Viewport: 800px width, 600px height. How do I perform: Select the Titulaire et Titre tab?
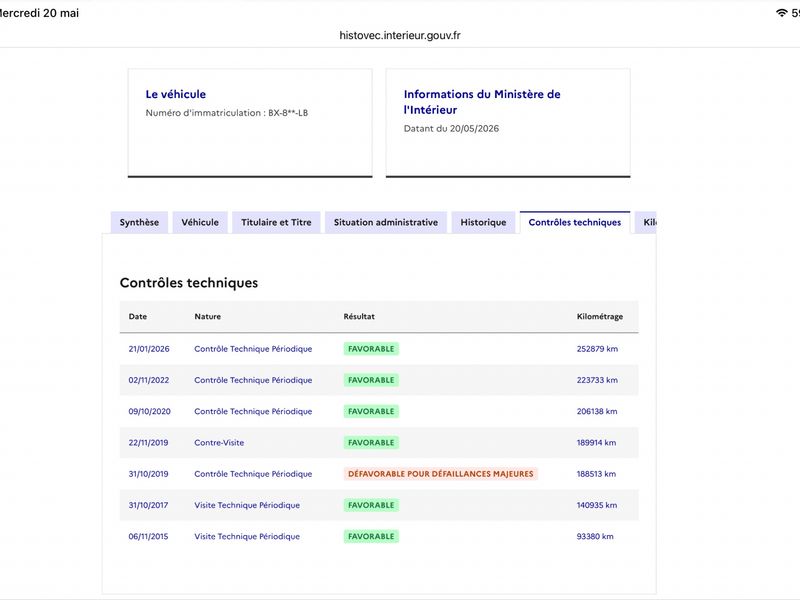point(276,222)
